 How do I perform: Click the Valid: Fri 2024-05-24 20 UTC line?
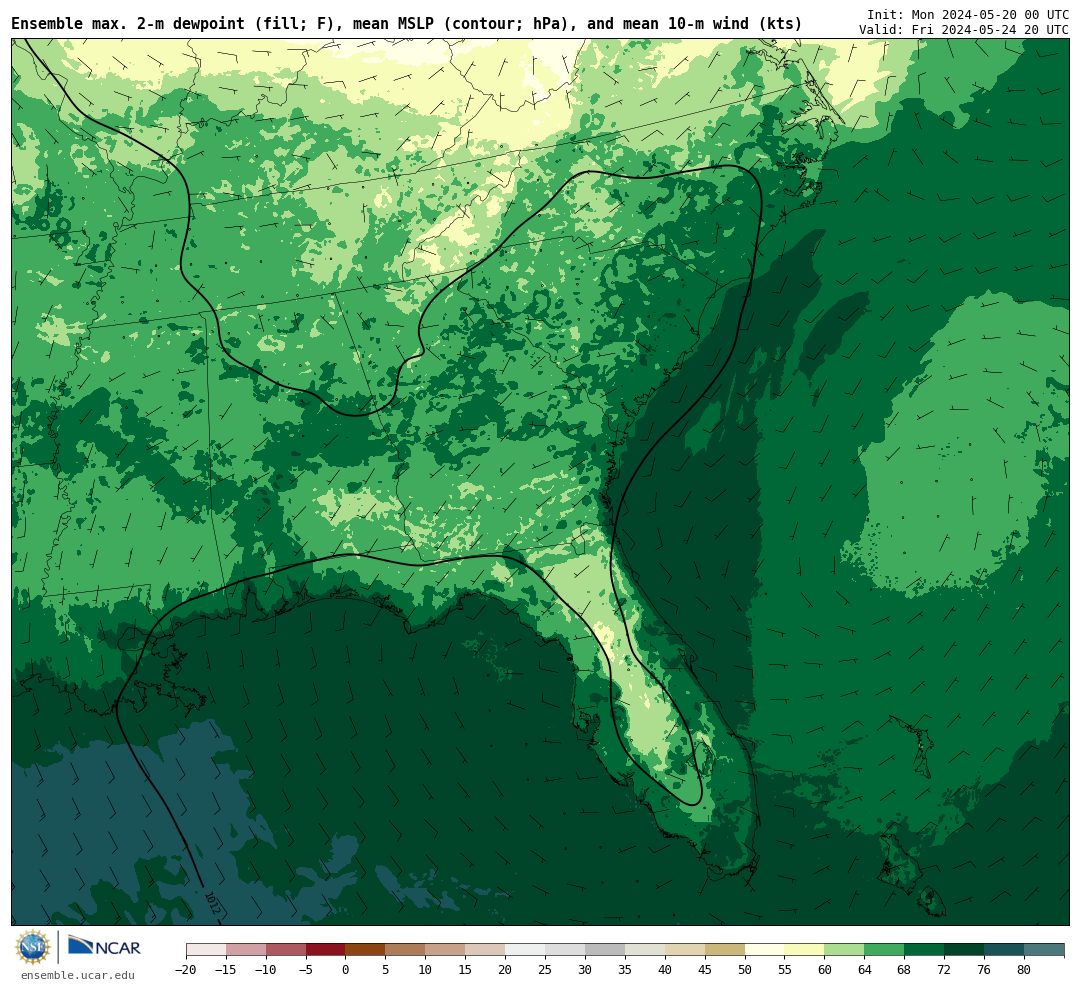[x=964, y=30]
